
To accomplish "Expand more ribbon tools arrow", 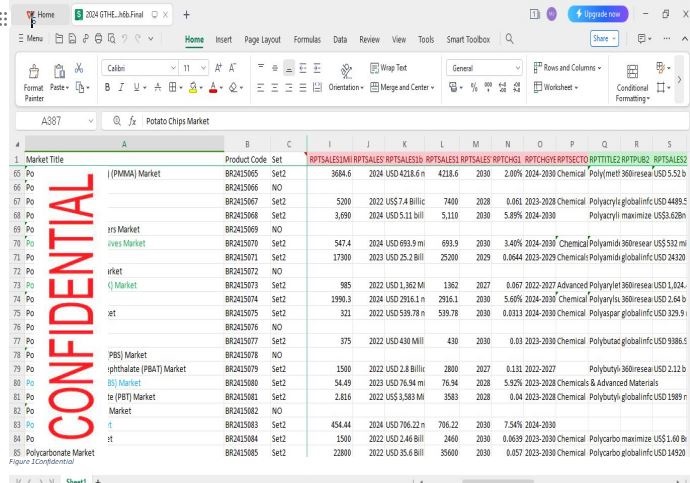I will point(679,80).
